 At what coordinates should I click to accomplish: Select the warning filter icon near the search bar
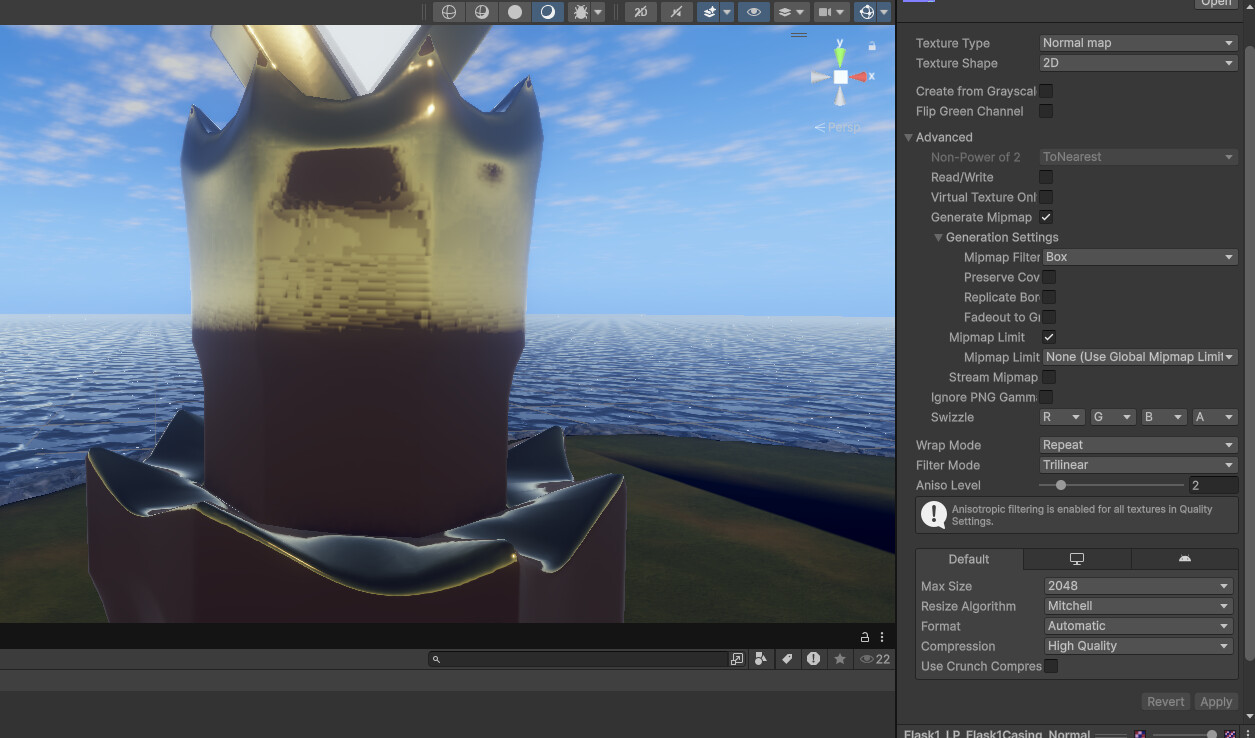click(814, 659)
